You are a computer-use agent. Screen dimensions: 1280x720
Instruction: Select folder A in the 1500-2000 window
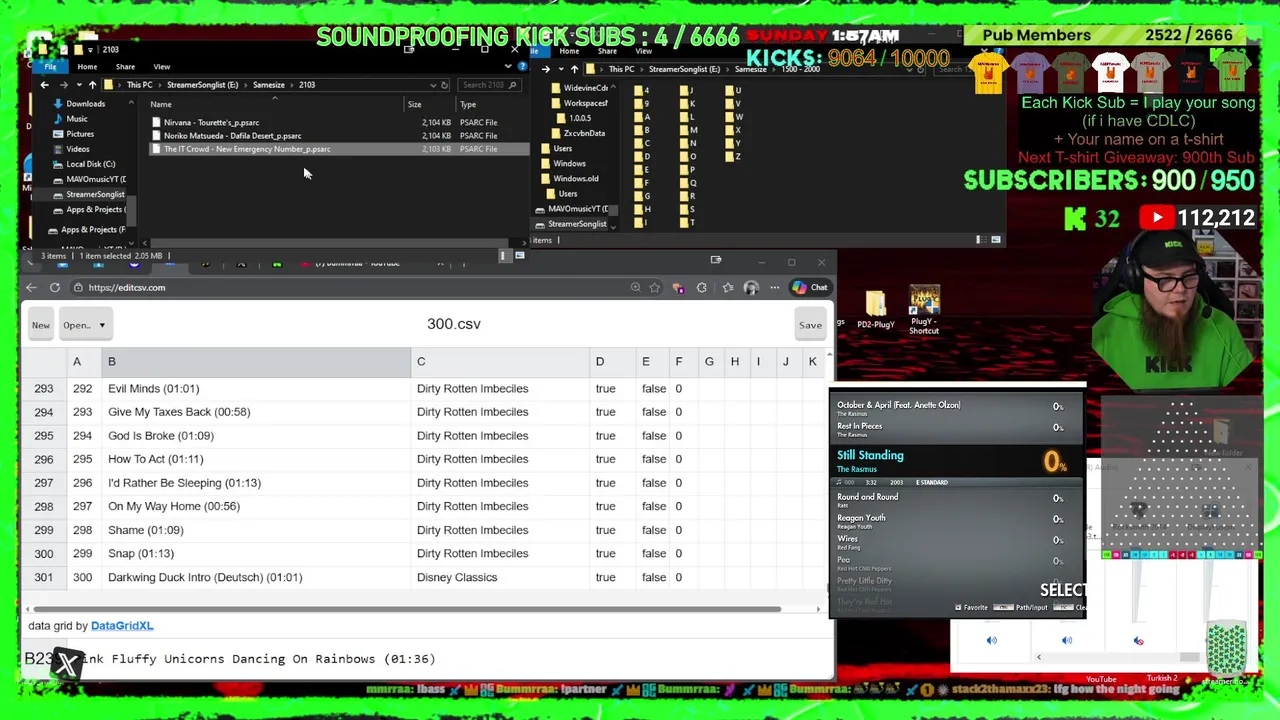[641, 117]
